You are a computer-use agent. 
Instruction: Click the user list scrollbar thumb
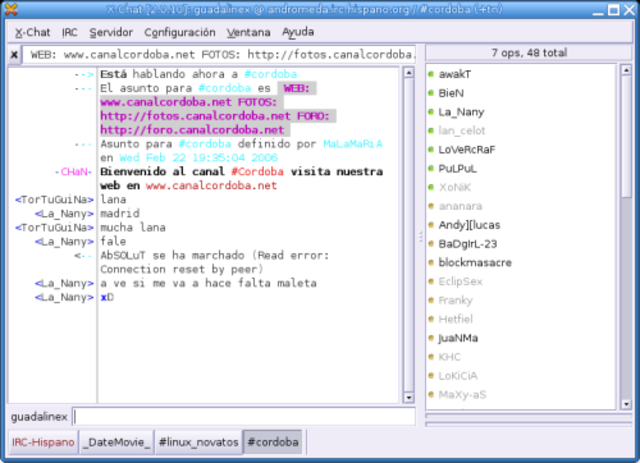pyautogui.click(x=627, y=137)
